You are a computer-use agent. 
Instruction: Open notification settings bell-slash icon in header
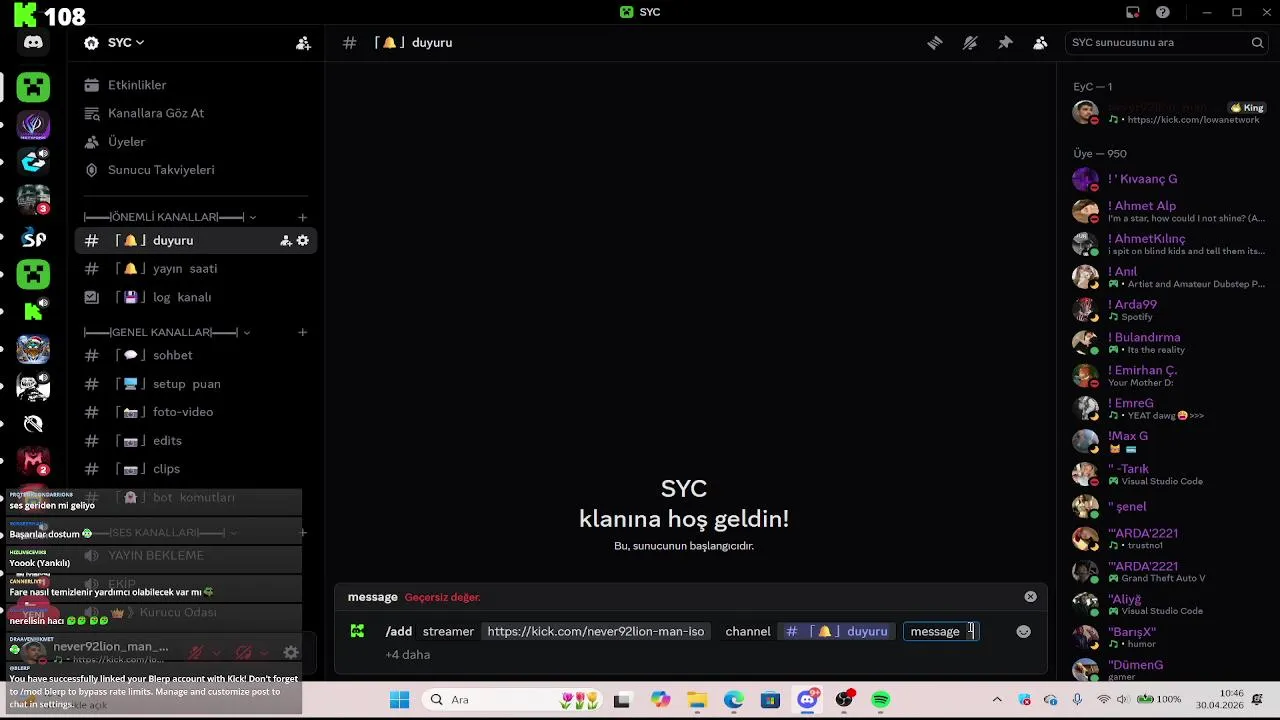(x=970, y=43)
